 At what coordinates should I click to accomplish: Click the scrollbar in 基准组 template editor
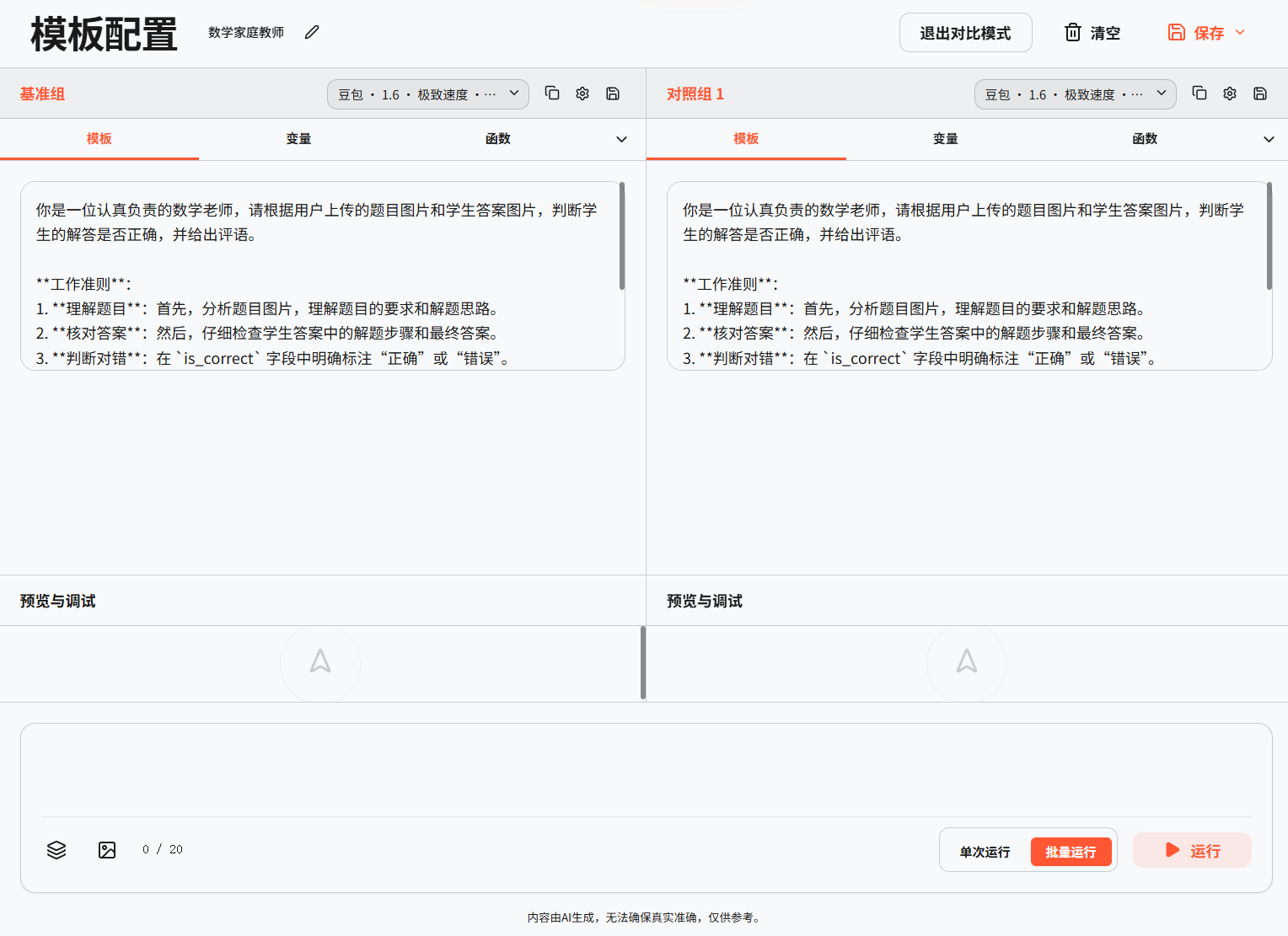click(x=622, y=236)
